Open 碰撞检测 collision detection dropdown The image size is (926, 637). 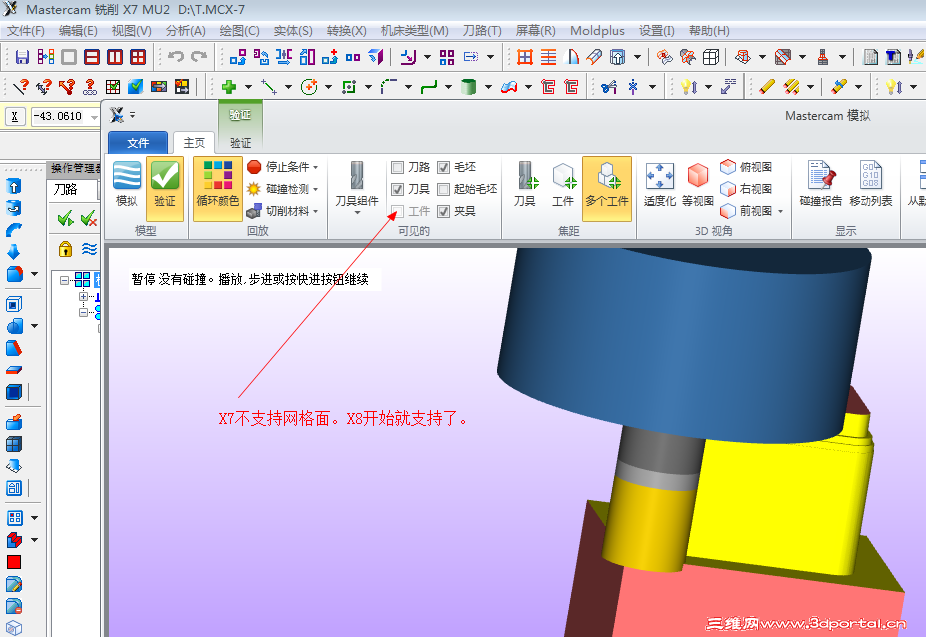click(x=283, y=189)
